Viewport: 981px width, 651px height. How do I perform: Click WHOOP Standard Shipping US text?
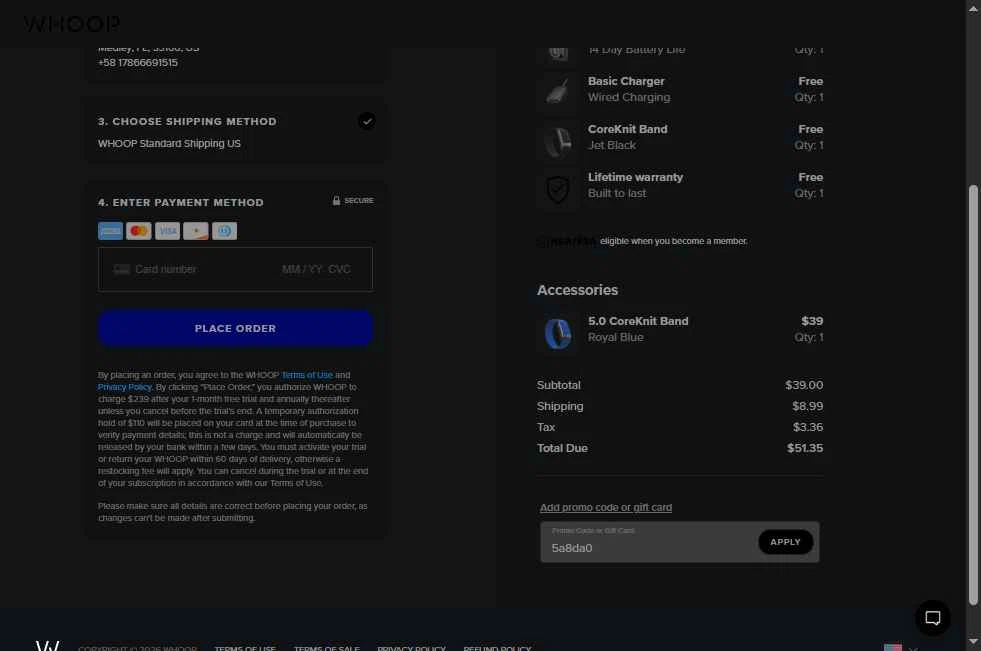point(169,144)
